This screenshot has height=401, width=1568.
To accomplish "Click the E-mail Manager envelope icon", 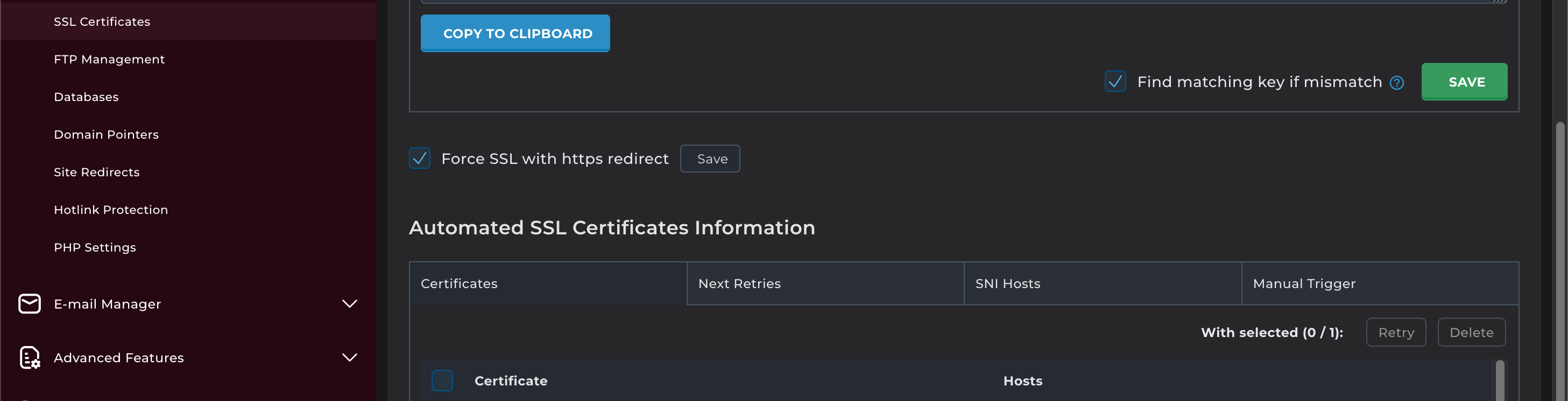I will [29, 304].
